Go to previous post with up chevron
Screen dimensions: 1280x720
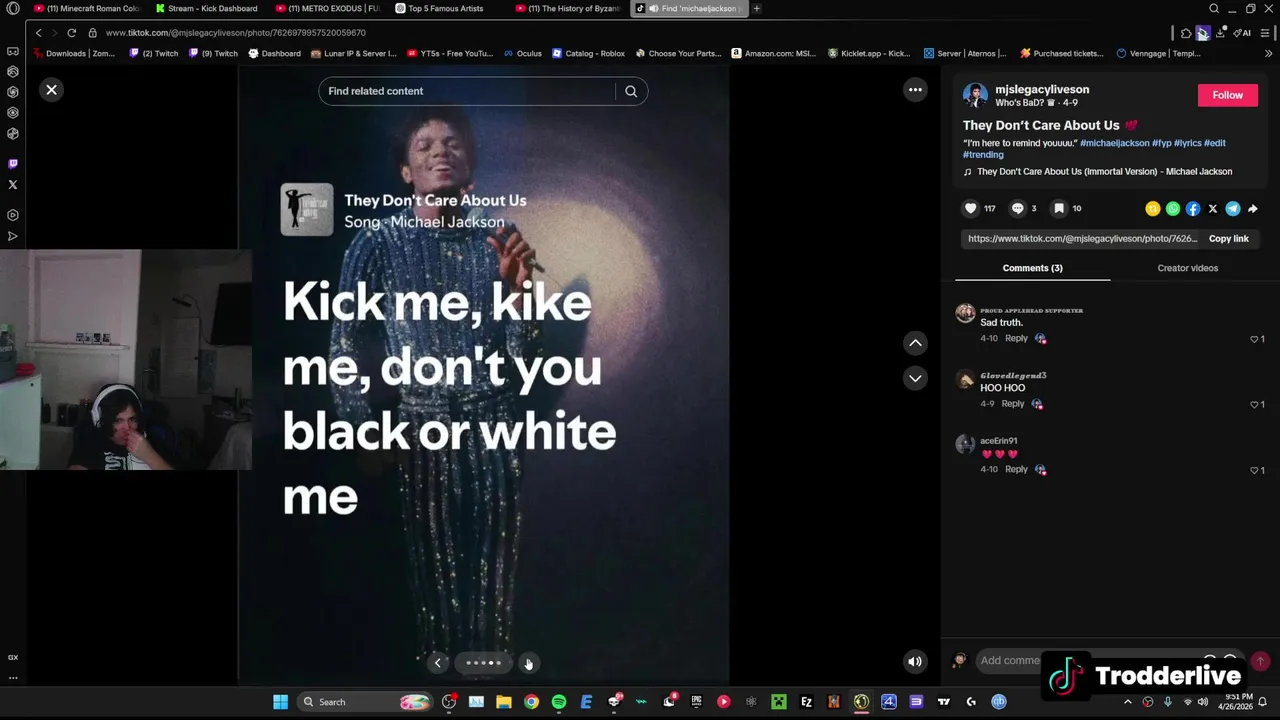[x=915, y=343]
